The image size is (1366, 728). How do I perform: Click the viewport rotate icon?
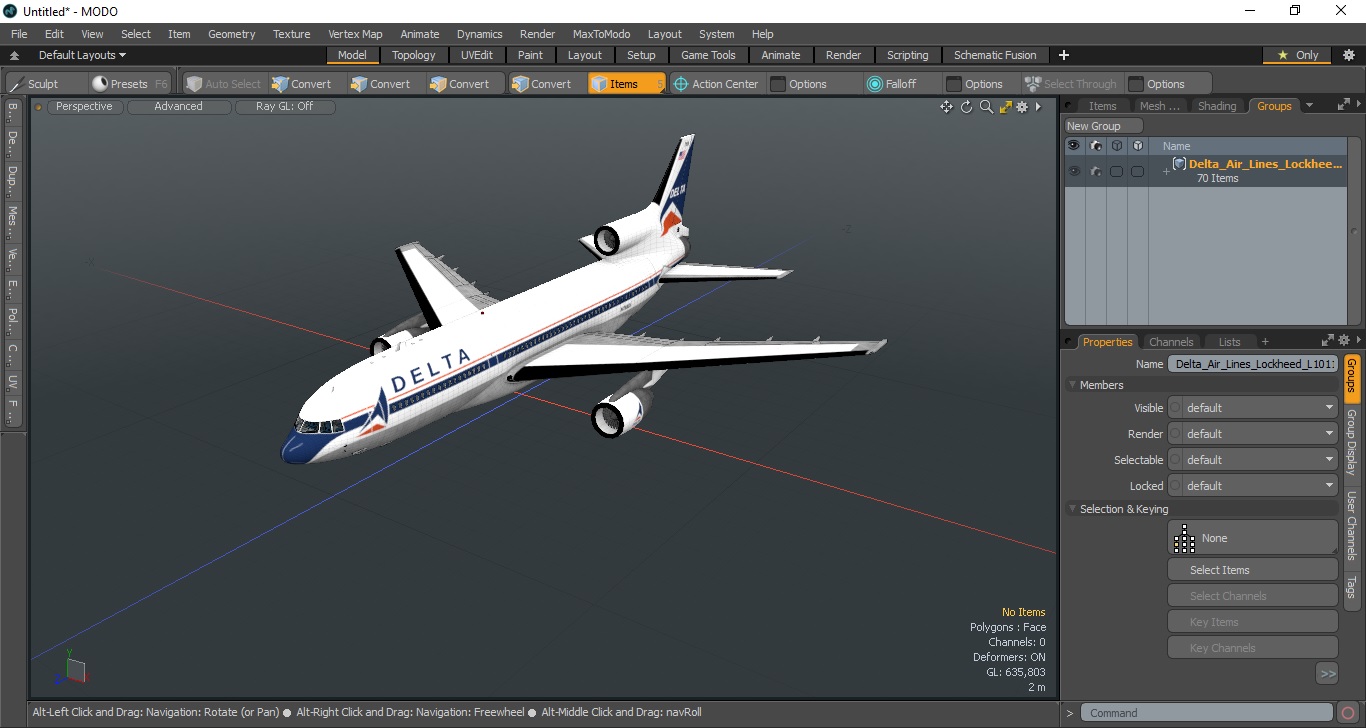click(x=966, y=107)
